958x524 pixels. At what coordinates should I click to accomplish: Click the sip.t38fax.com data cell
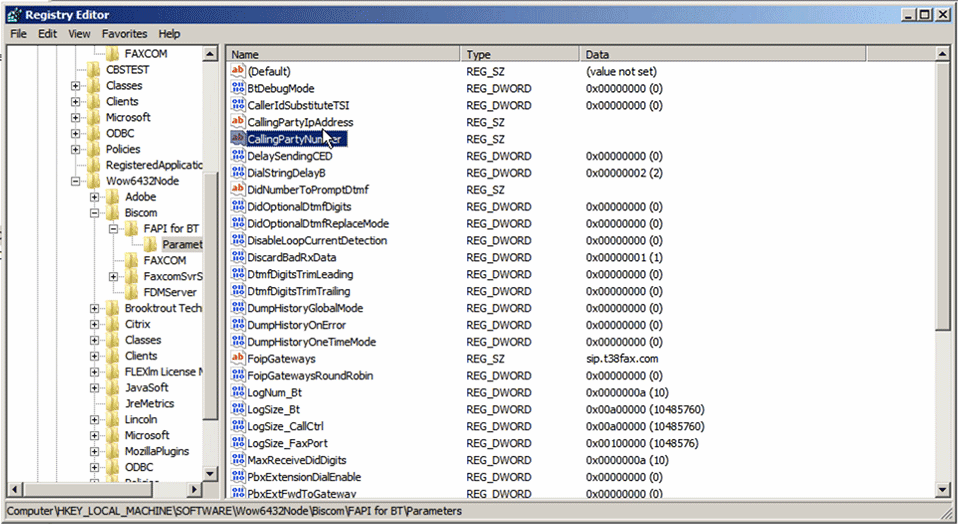click(622, 358)
